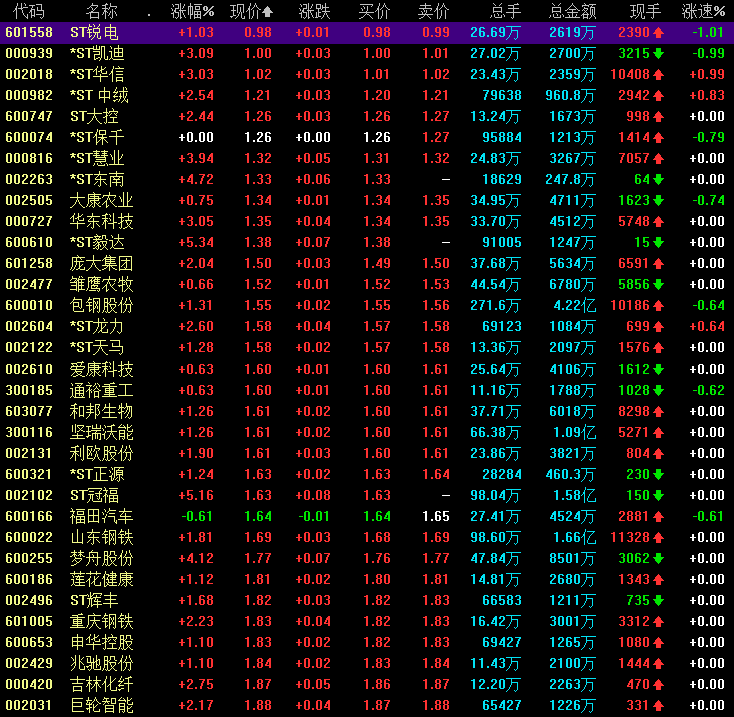Select *ST毅达 stock name
Screen dimensions: 734x717
97,242
